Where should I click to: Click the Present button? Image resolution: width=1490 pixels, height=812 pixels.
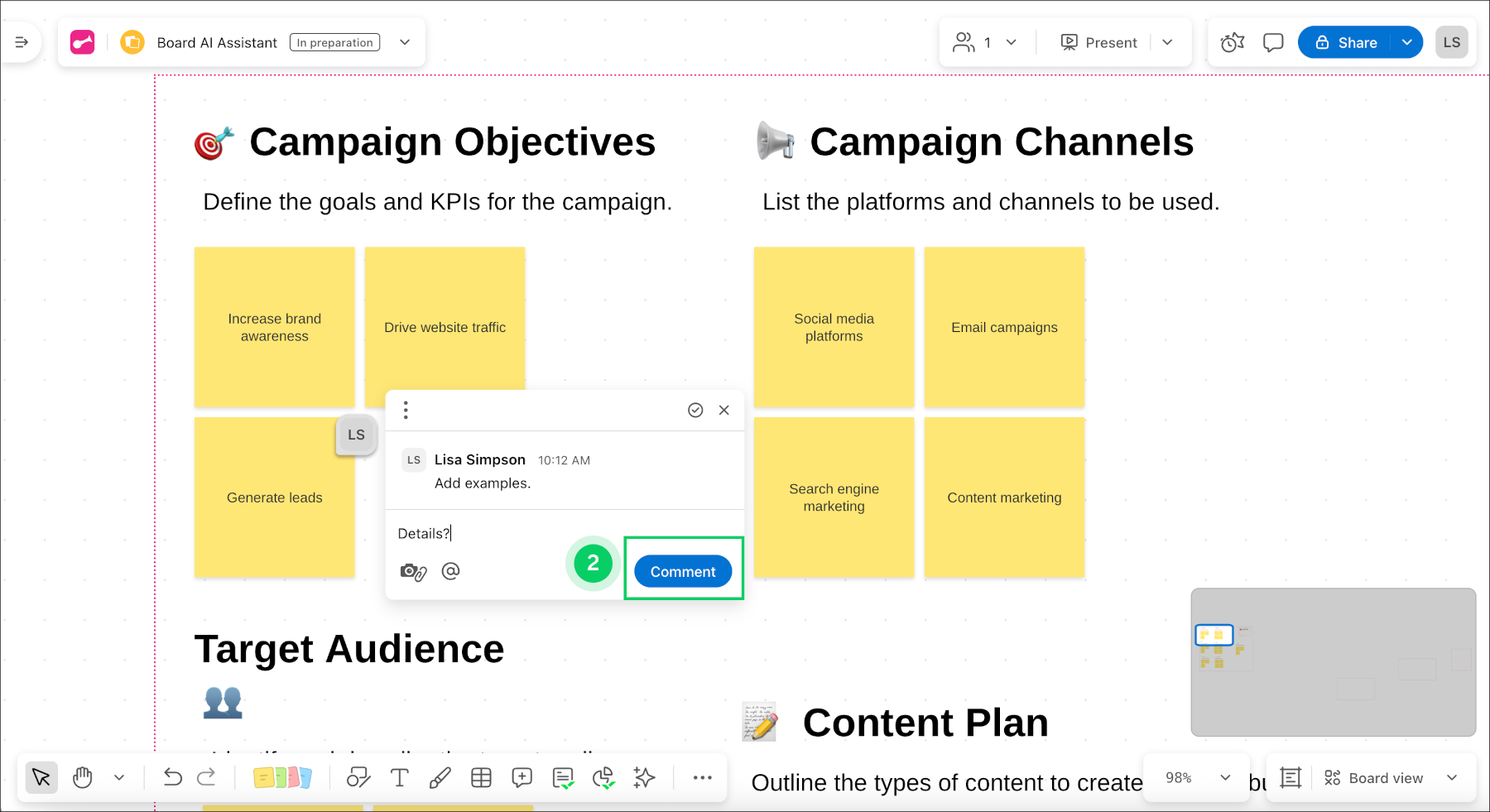(x=1099, y=42)
